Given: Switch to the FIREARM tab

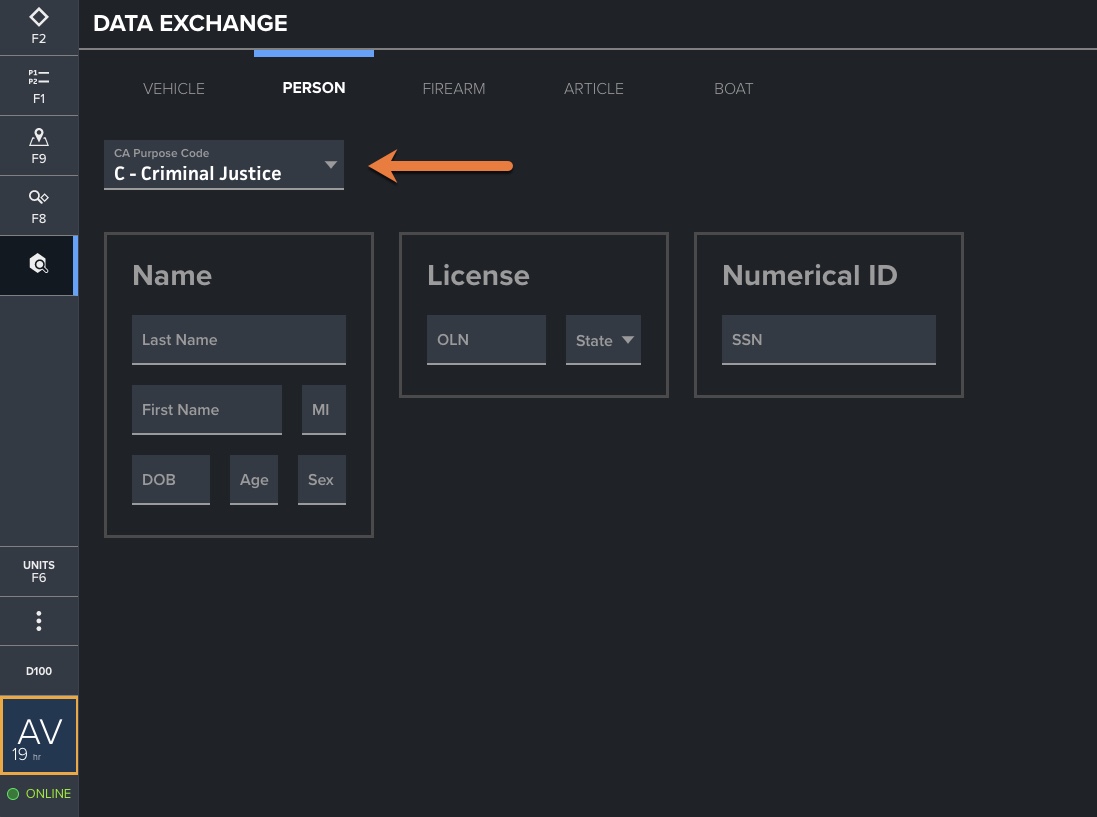Looking at the screenshot, I should 454,89.
